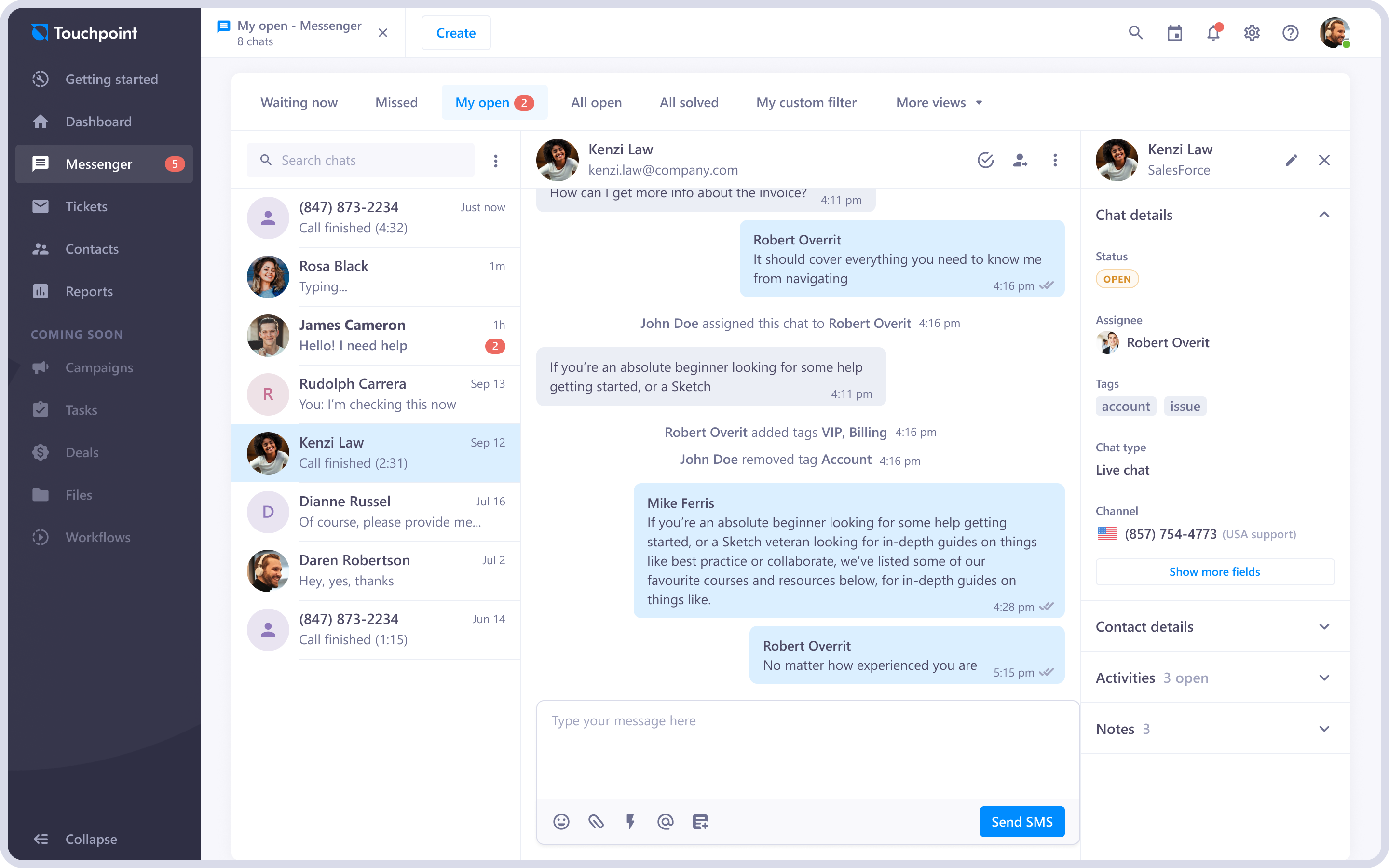Screen dimensions: 1389x868
Task: Open the calendar icon in the top bar
Action: [1174, 33]
